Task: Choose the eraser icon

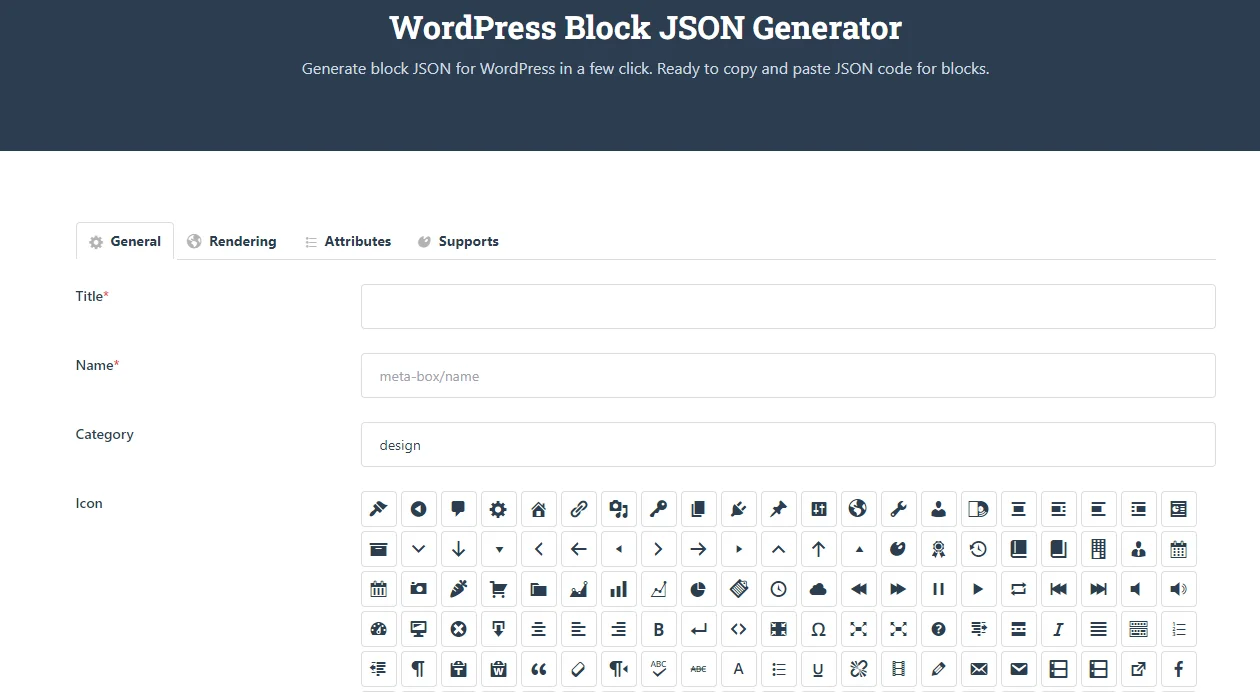Action: tap(579, 669)
